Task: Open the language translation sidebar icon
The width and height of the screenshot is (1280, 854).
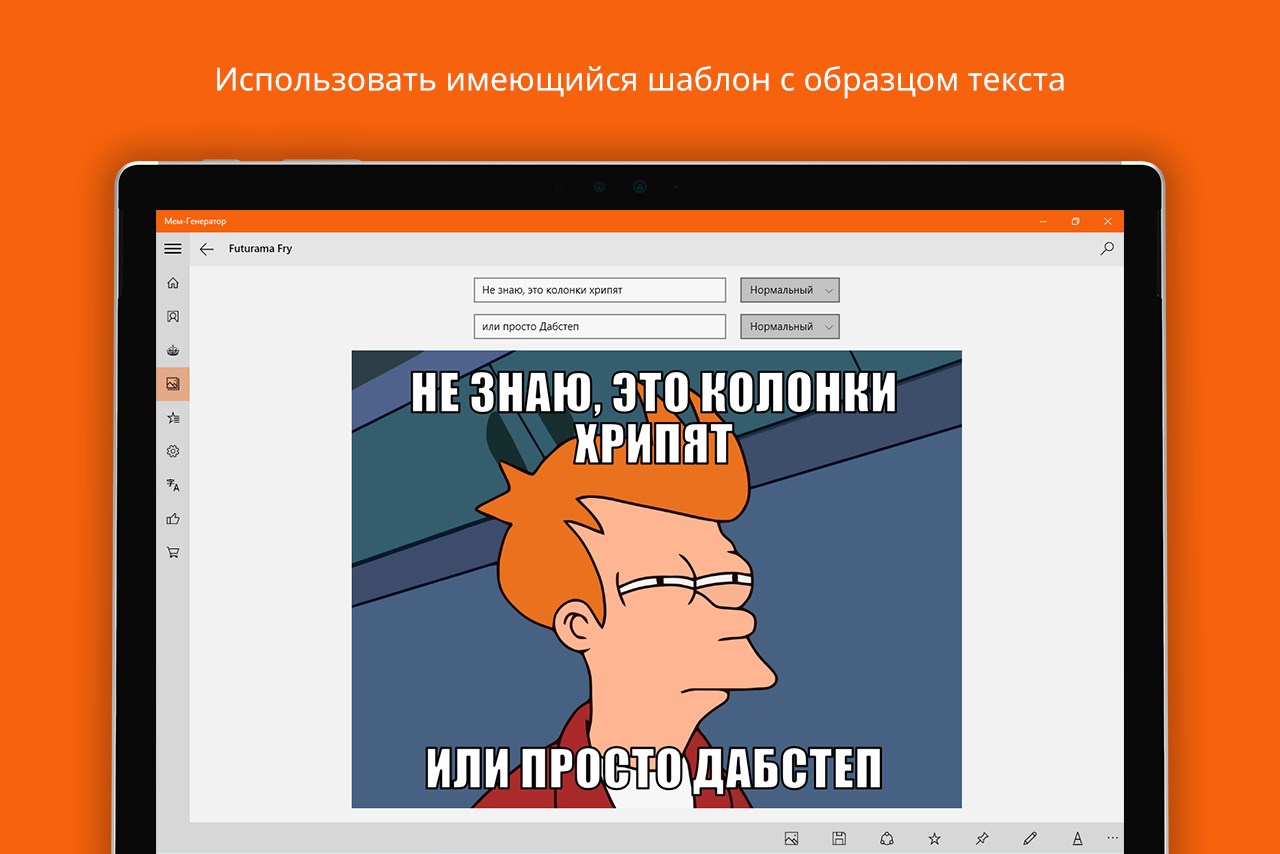Action: (x=173, y=485)
